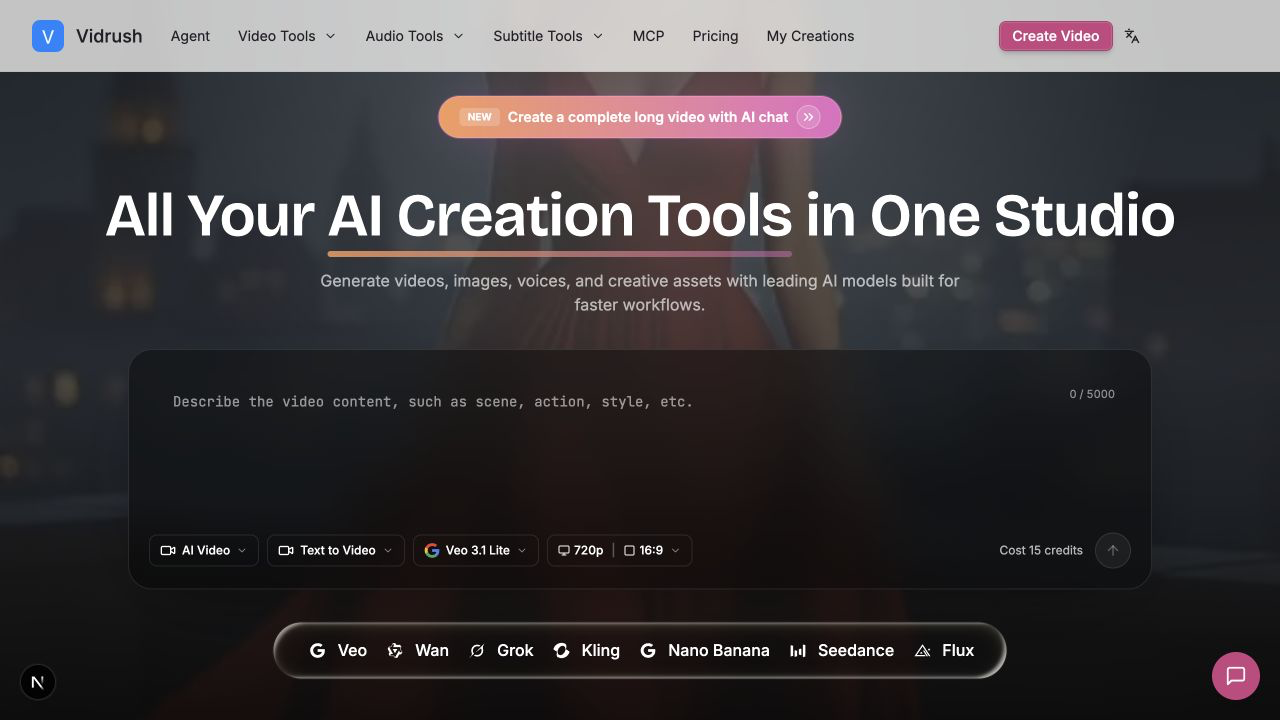
Task: Open the 720p 16:9 resolution dropdown
Action: tap(620, 550)
